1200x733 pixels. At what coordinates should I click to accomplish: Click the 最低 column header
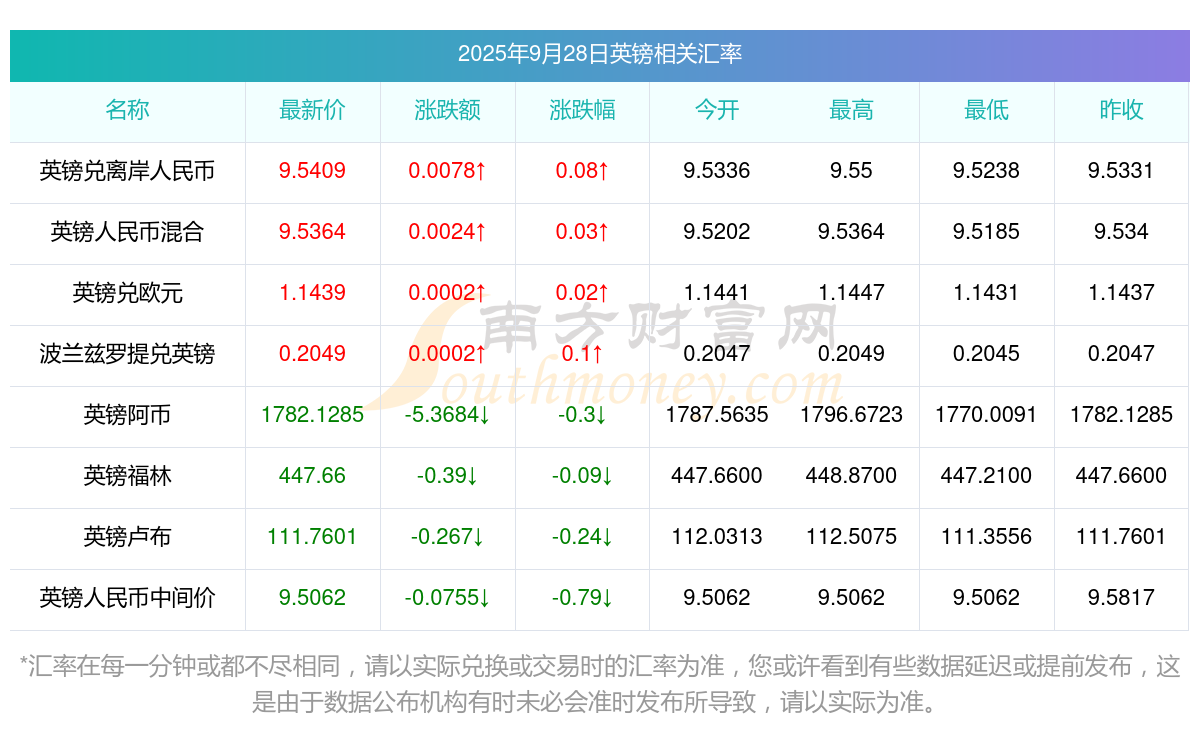986,111
